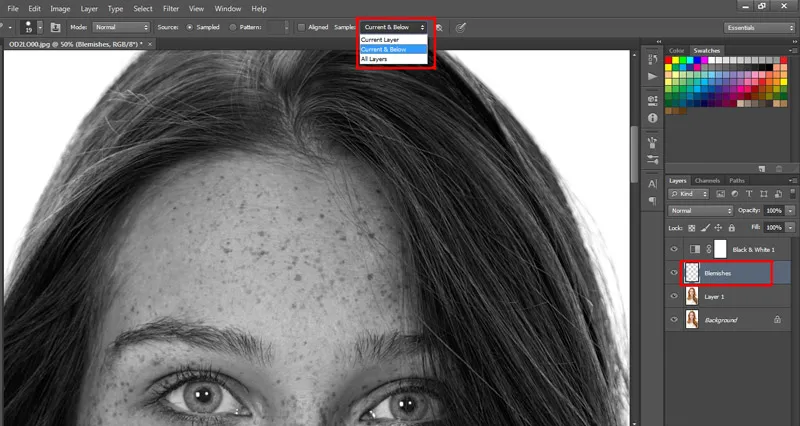Image resolution: width=800 pixels, height=426 pixels.
Task: Open the Brush Presets panel icon
Action: [653, 142]
